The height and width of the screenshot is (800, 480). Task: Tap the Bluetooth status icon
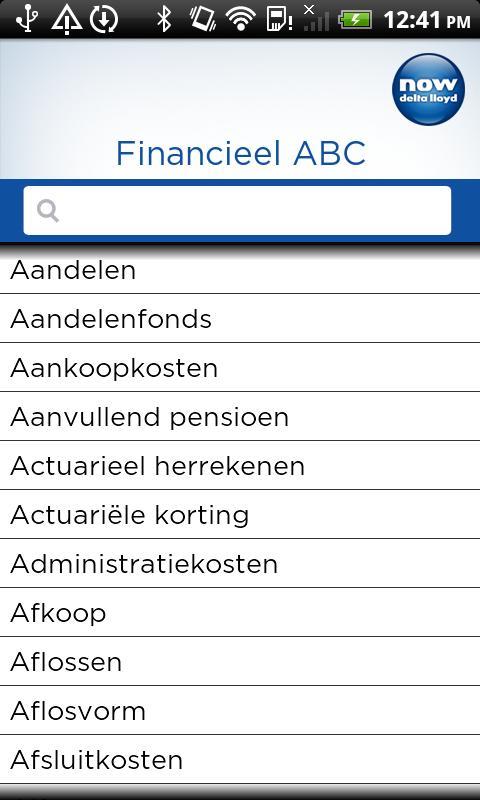[x=164, y=19]
